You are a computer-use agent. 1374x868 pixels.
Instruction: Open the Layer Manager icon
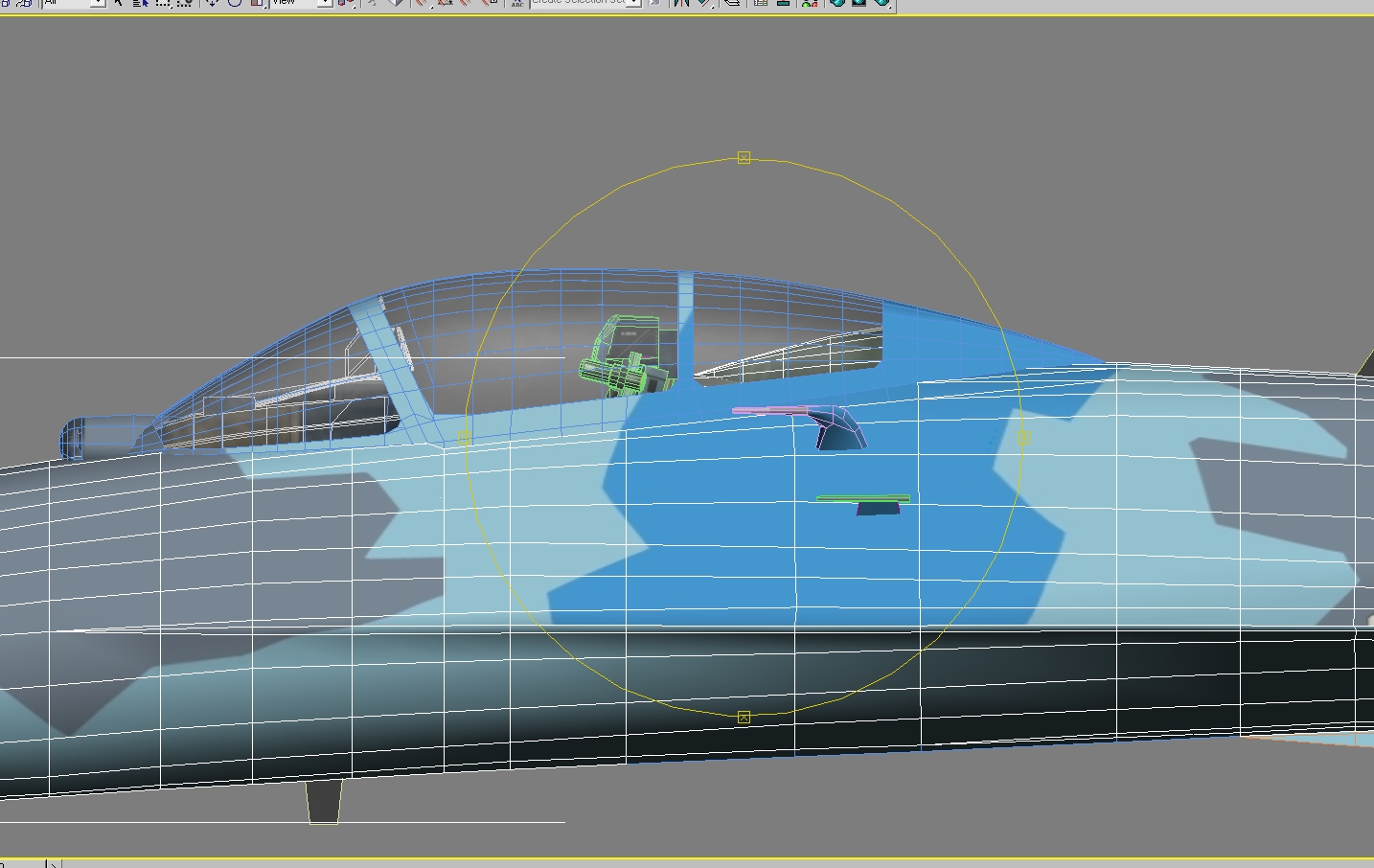pyautogui.click(x=731, y=3)
